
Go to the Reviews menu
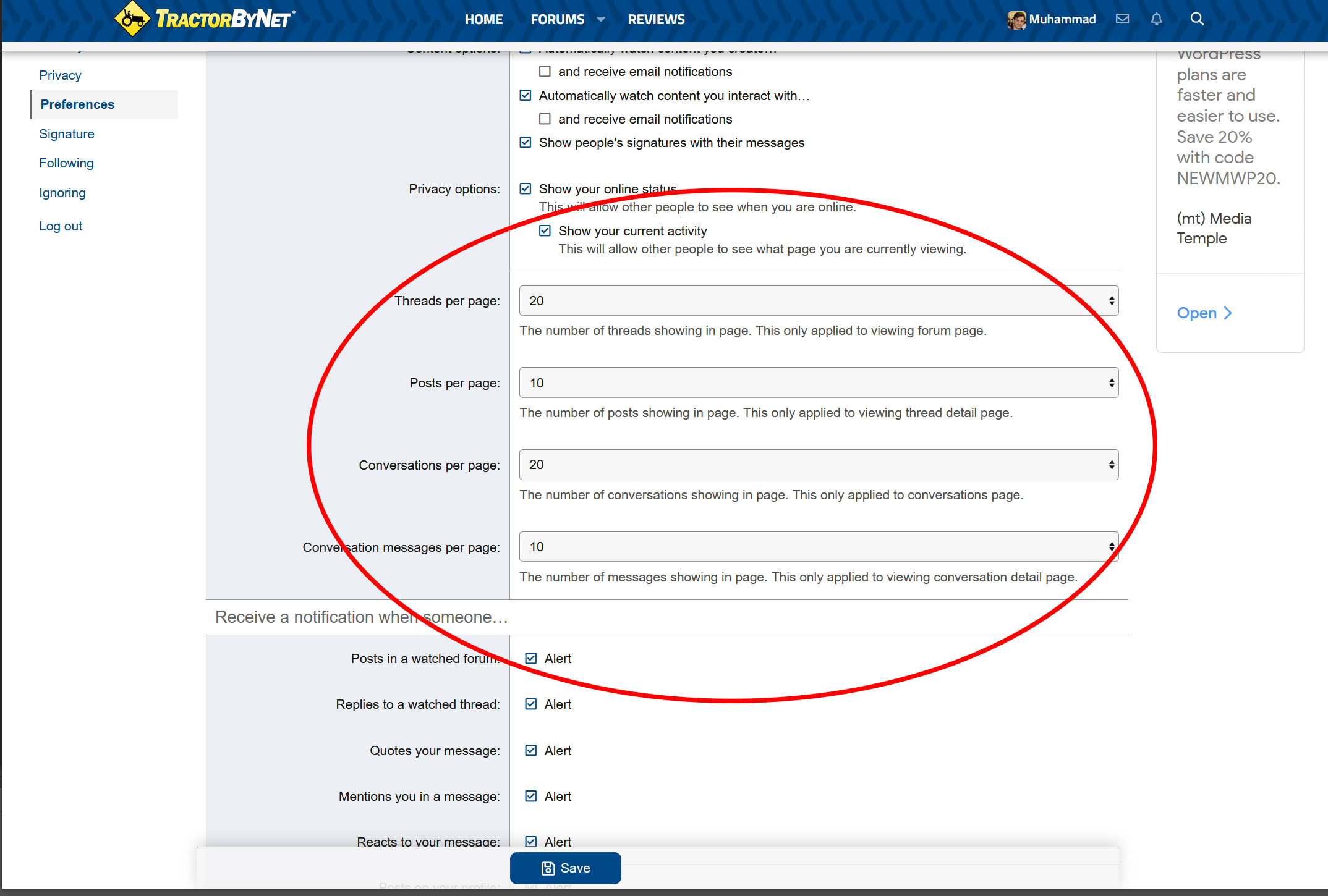656,19
